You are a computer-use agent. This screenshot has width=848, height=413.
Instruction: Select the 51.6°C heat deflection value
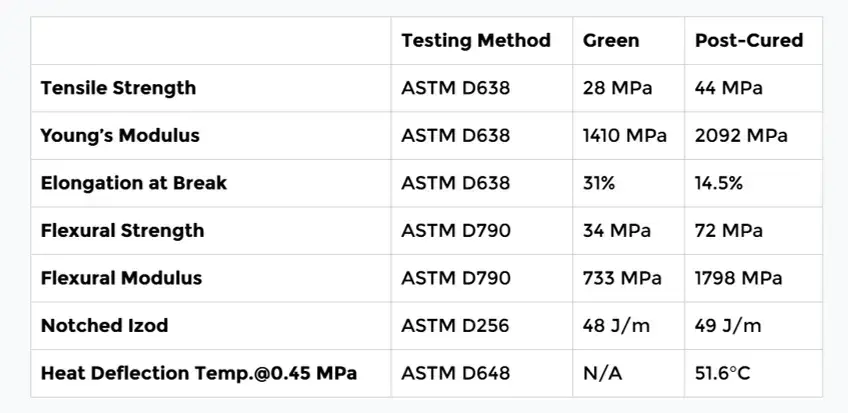(722, 374)
